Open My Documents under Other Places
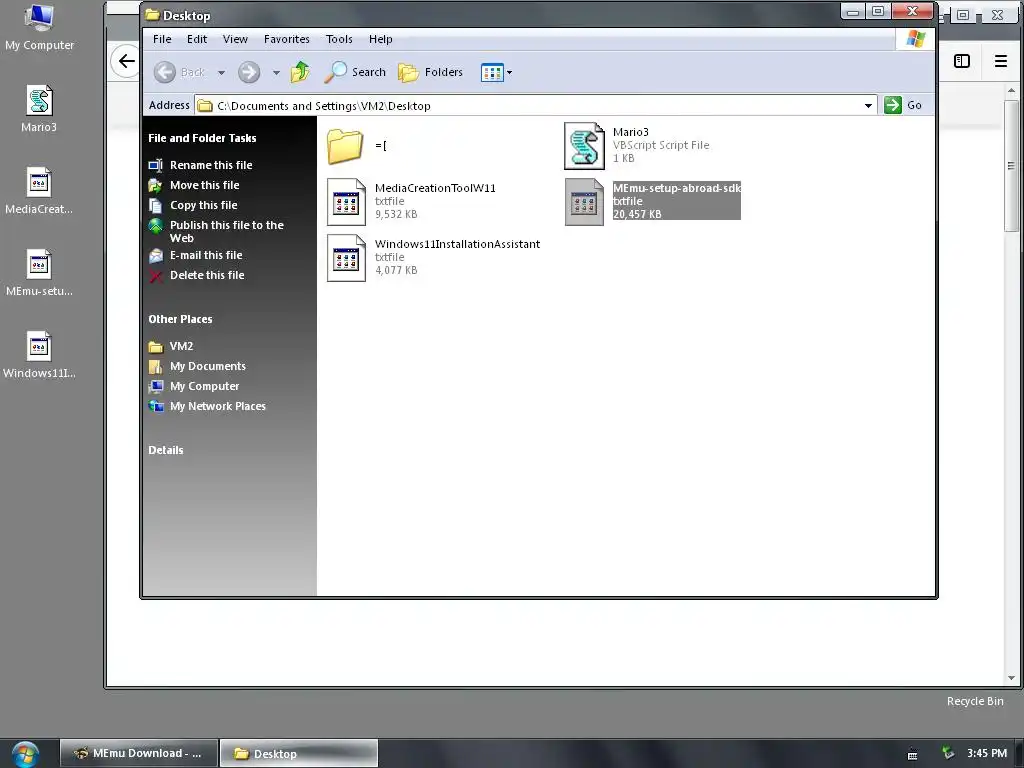1024x768 pixels. [208, 366]
